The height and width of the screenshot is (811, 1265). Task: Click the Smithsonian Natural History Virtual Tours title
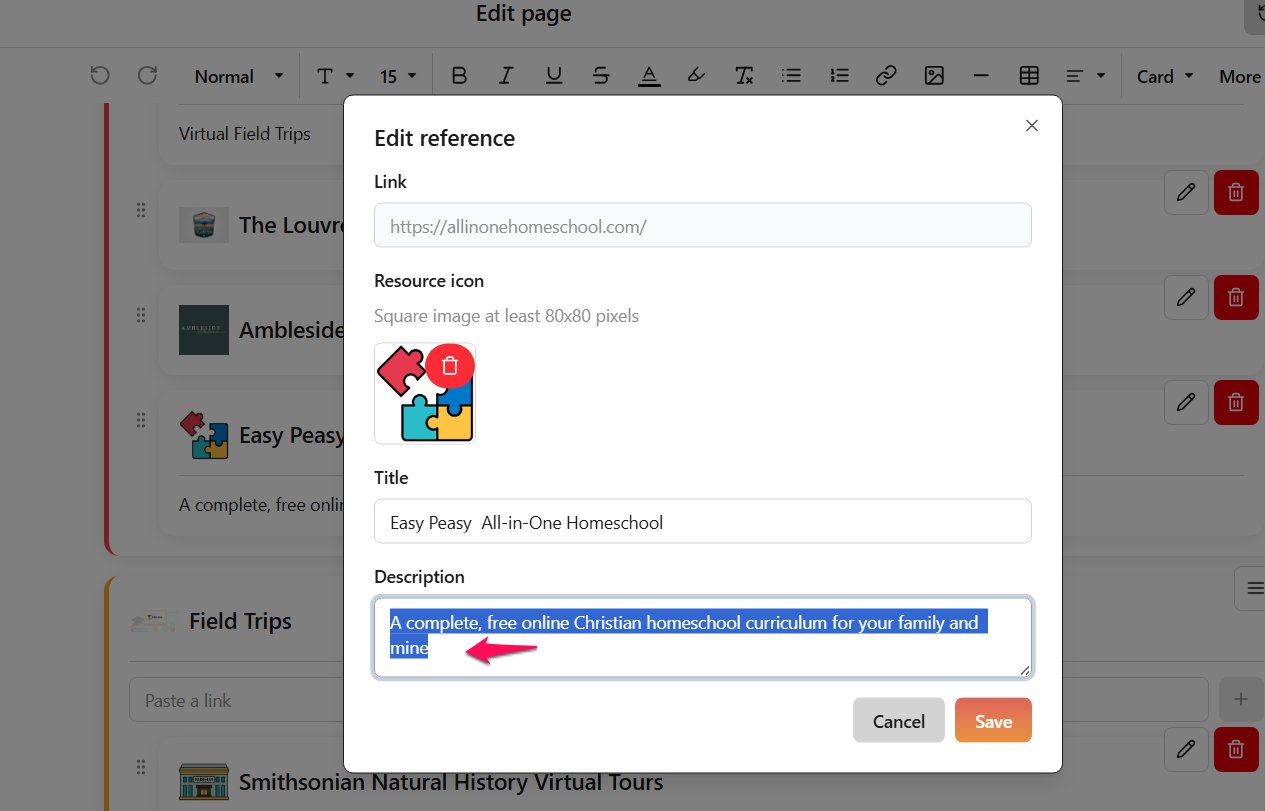tap(451, 781)
